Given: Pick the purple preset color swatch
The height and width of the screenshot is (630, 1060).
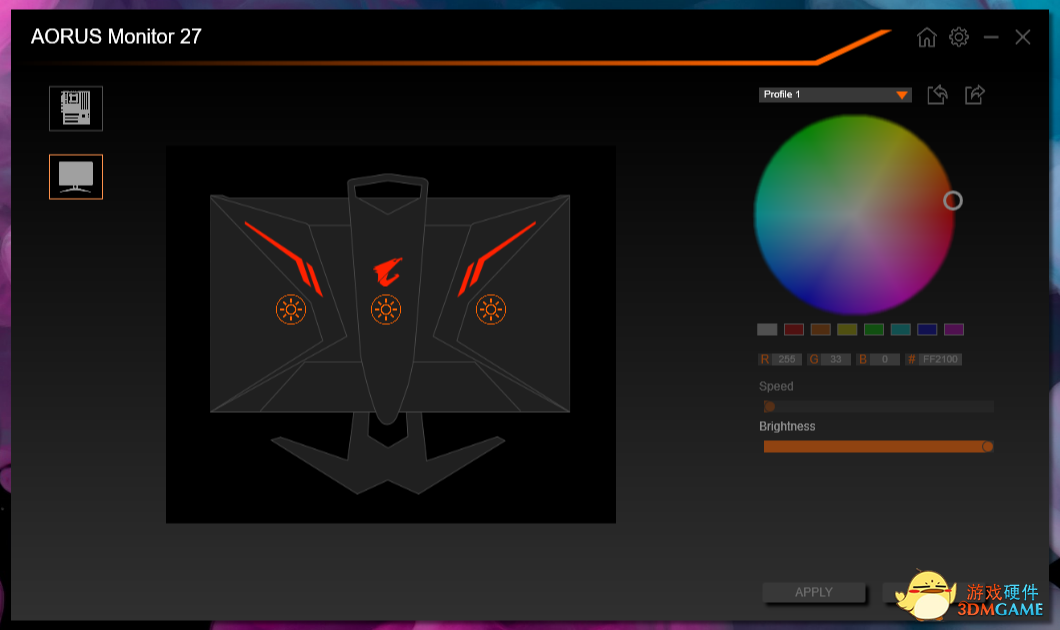Looking at the screenshot, I should tap(954, 330).
